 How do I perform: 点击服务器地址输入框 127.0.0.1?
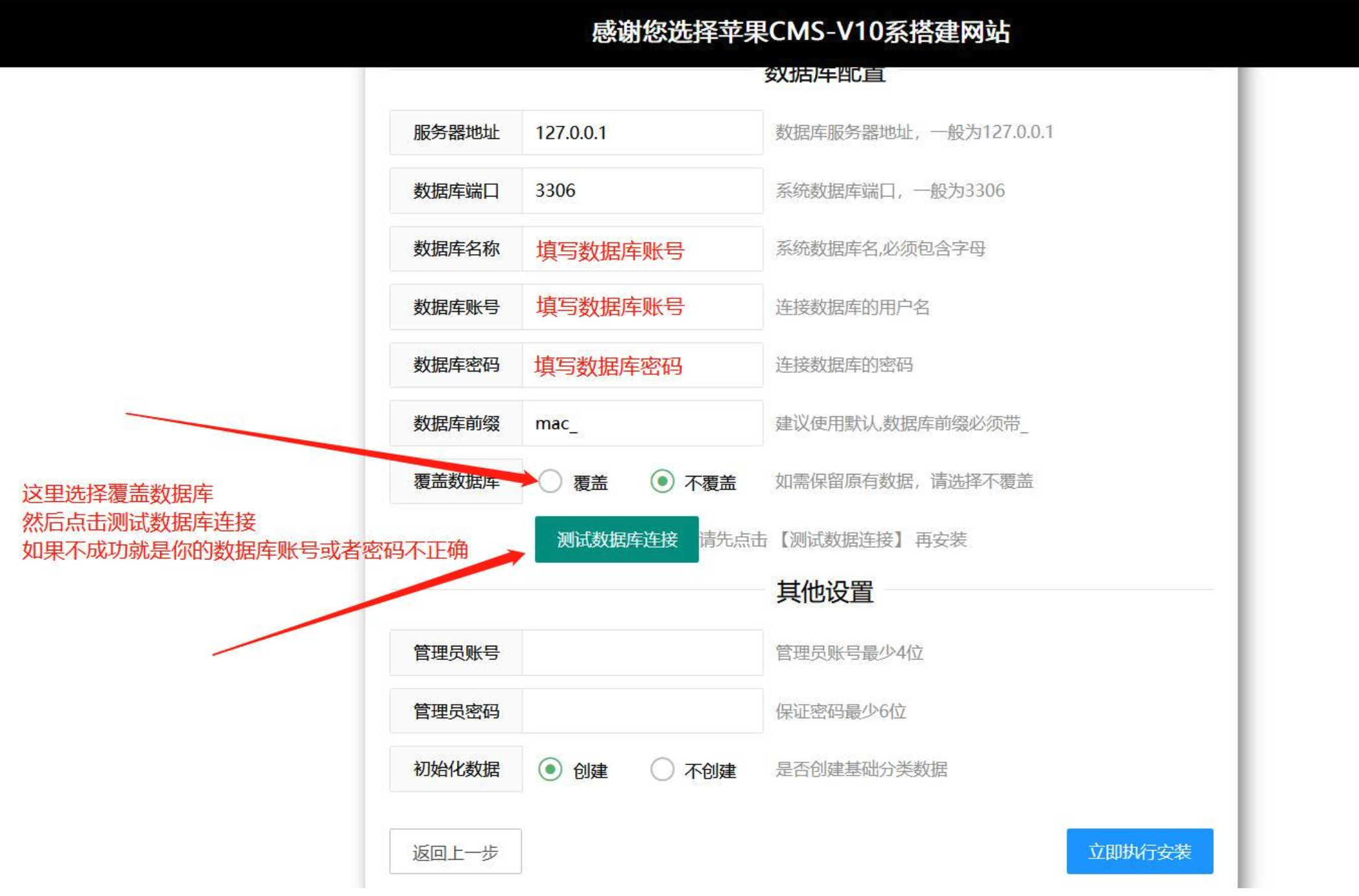pos(642,133)
